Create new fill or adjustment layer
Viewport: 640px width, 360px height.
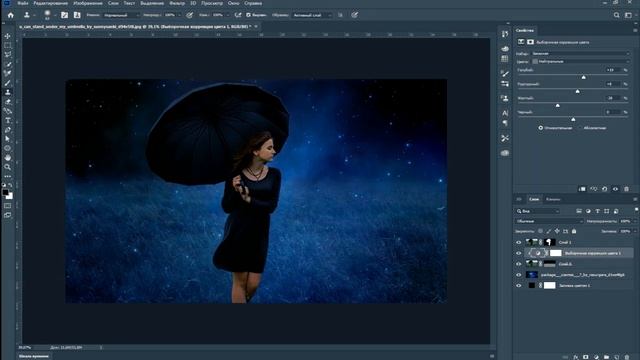596,357
